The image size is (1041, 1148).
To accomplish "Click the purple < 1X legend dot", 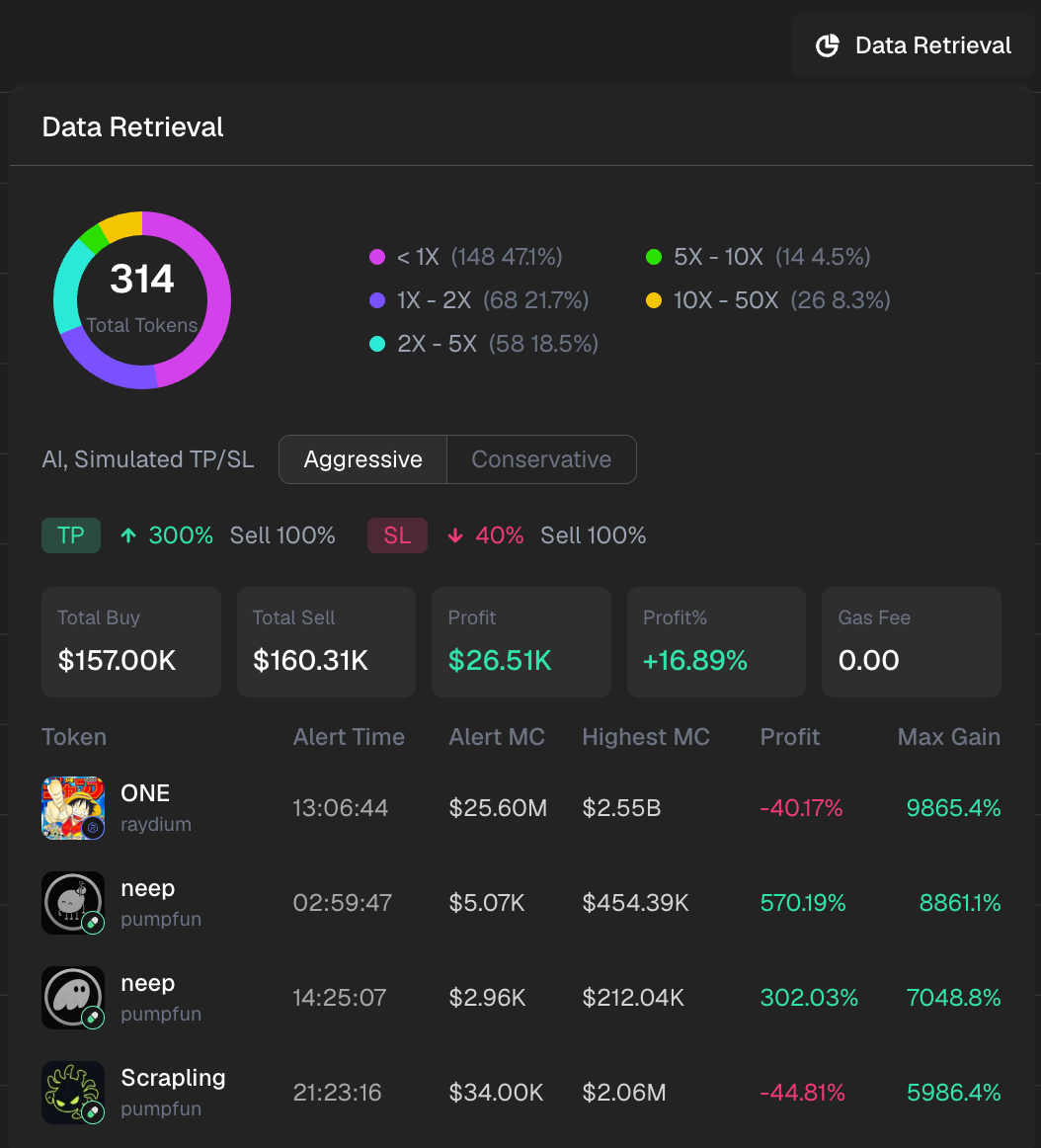I will tap(377, 257).
